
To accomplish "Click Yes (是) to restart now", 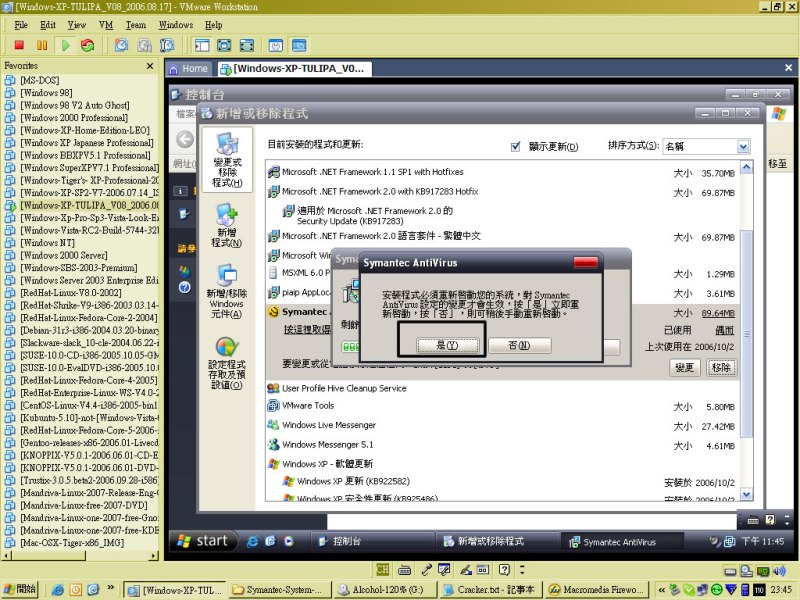I will (x=447, y=345).
